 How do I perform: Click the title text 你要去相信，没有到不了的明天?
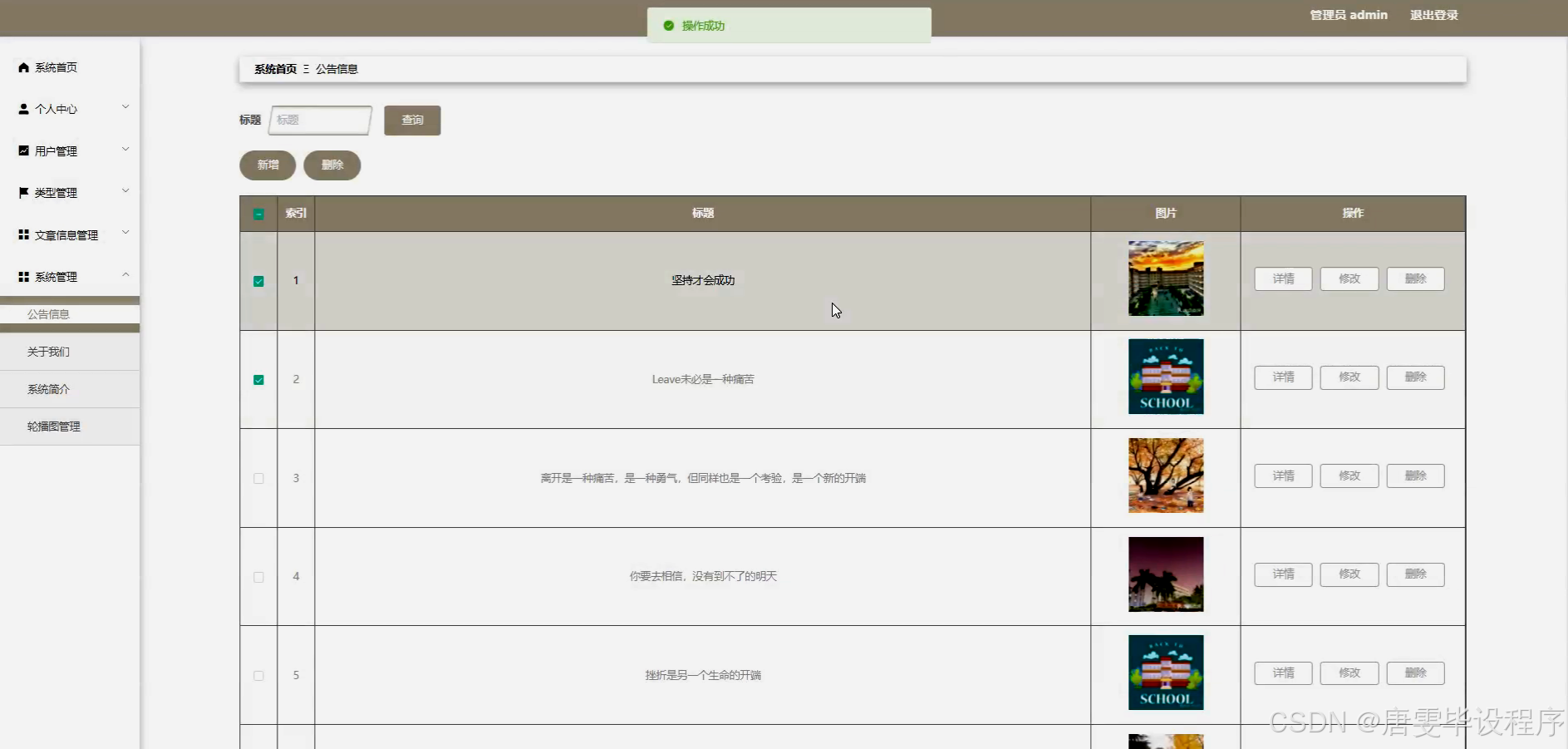coord(703,577)
